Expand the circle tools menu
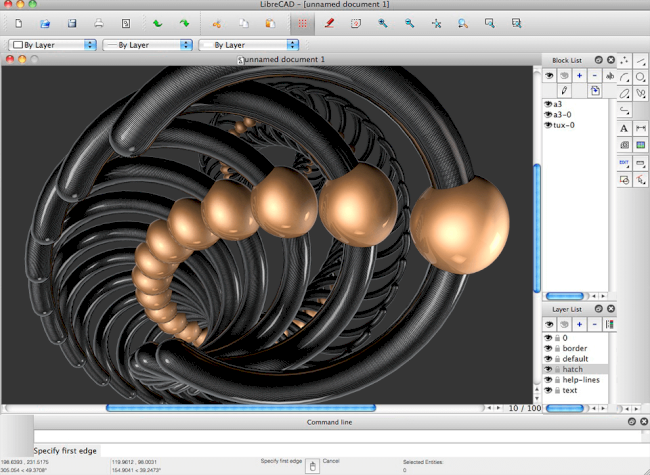The width and height of the screenshot is (650, 475). pos(640,78)
